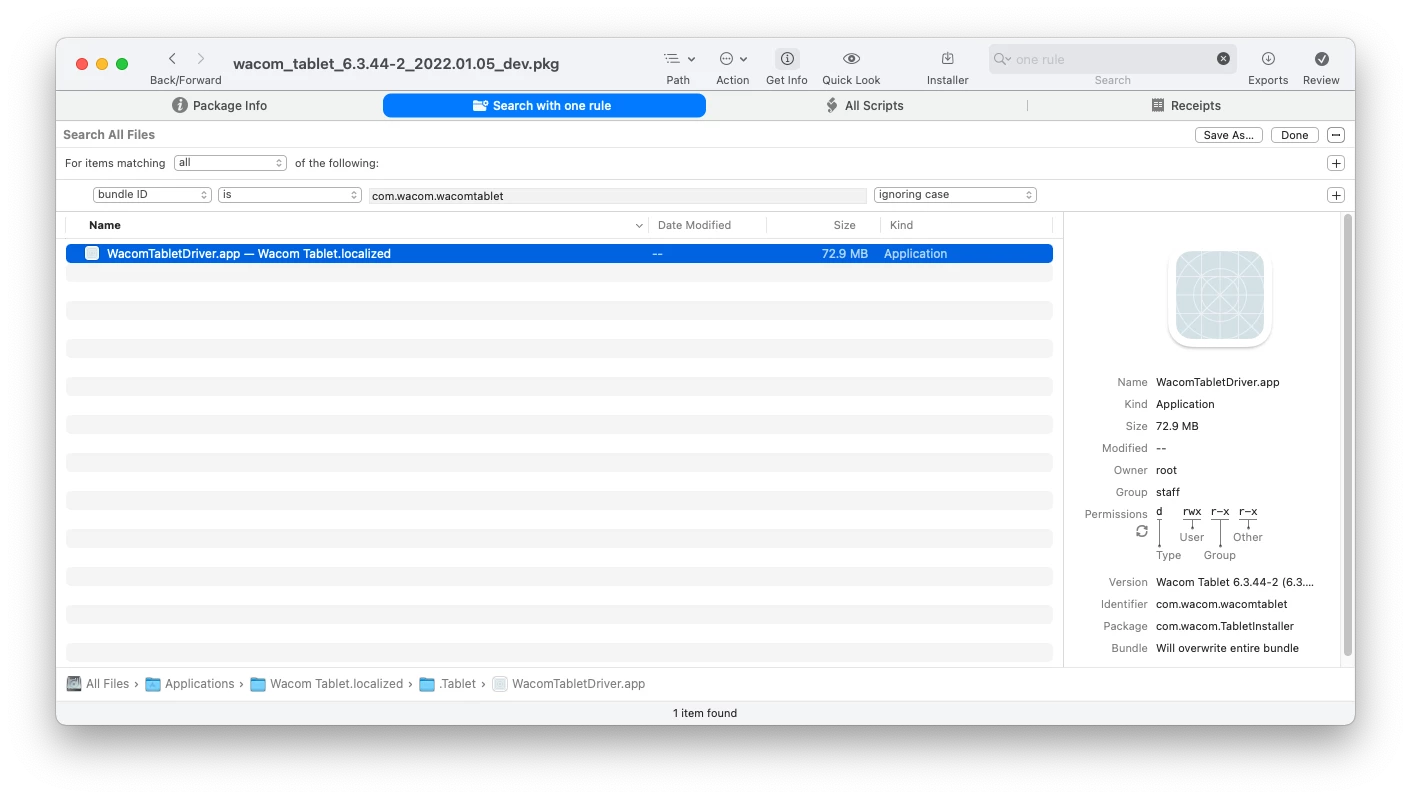Edit the com.wacom.wacomtablet value field
This screenshot has width=1411, height=799.
click(617, 196)
